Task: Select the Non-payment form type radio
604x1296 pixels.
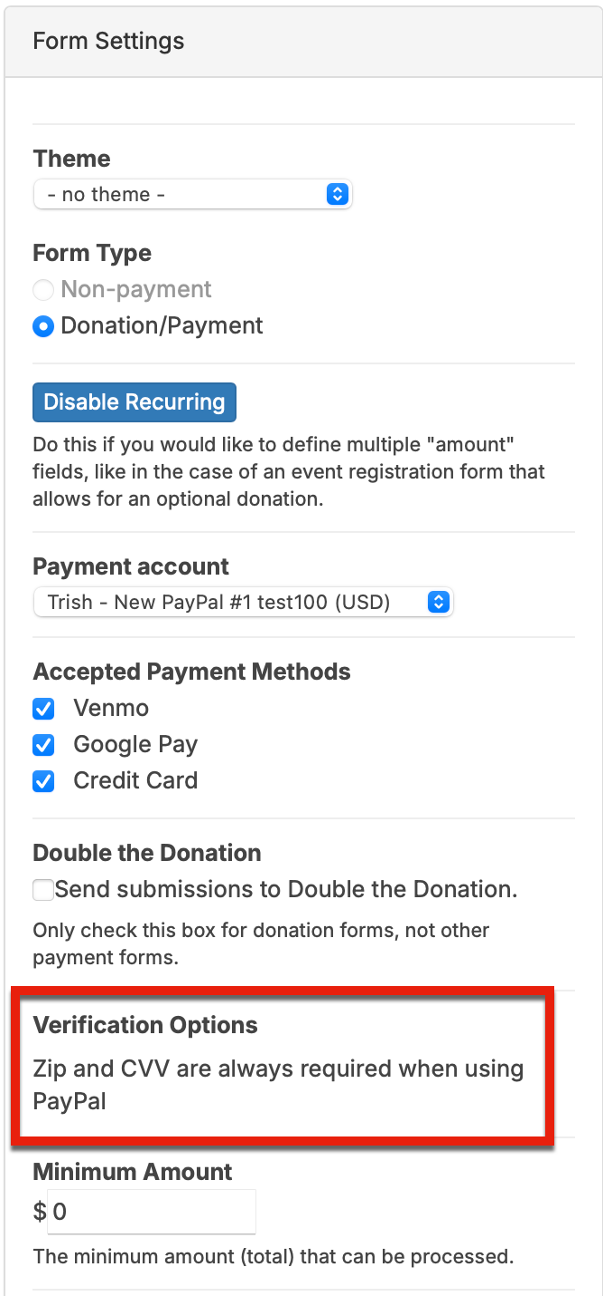Action: coord(43,290)
